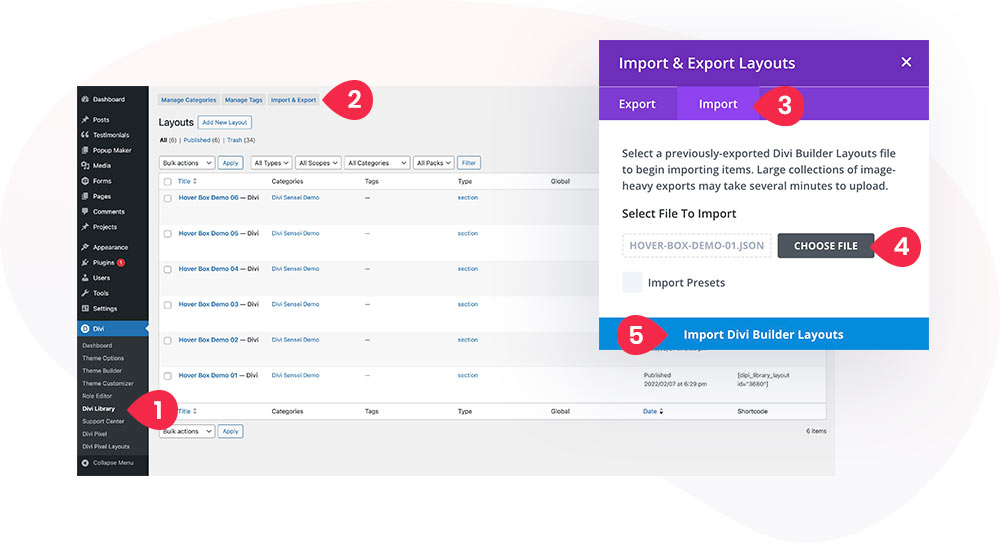The height and width of the screenshot is (543, 1000).
Task: Sort by Date in table footer
Action: [x=653, y=412]
